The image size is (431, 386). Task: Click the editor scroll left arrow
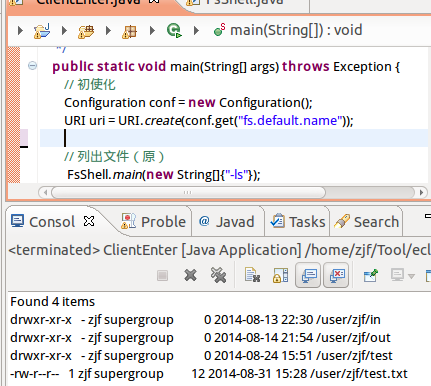tap(45, 192)
